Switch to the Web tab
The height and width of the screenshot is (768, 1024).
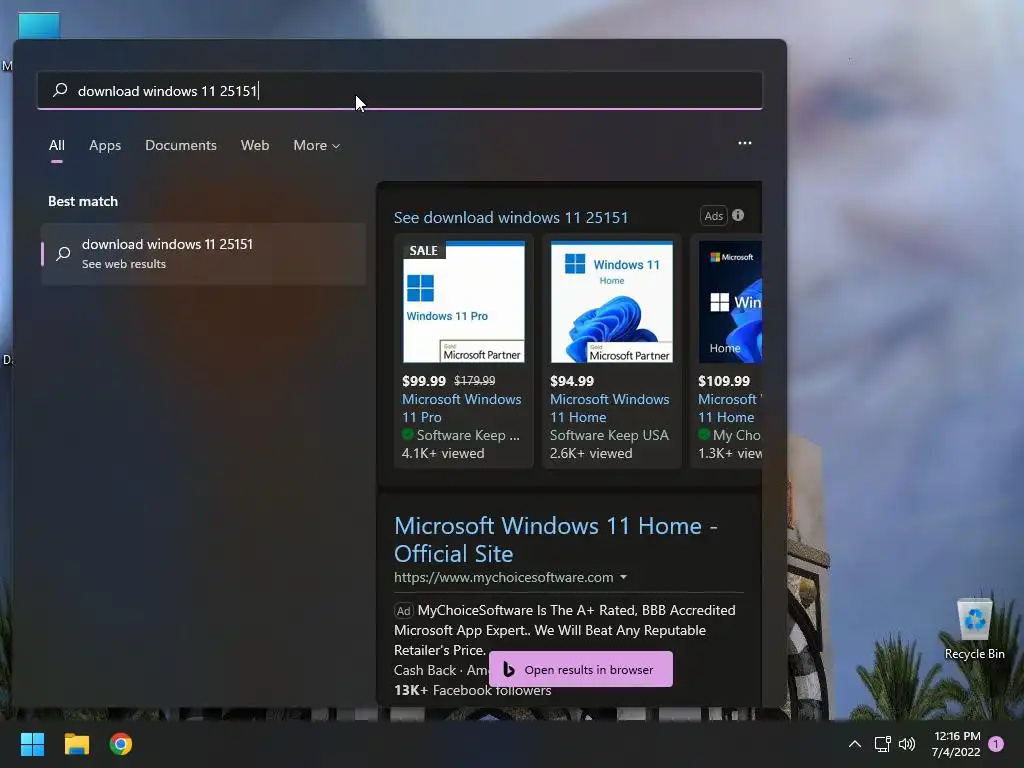pyautogui.click(x=255, y=145)
